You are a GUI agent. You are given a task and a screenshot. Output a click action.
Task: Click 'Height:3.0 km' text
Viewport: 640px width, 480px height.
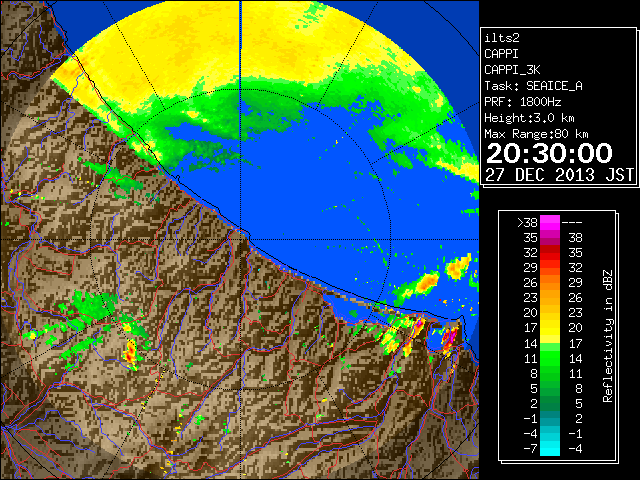[529, 118]
